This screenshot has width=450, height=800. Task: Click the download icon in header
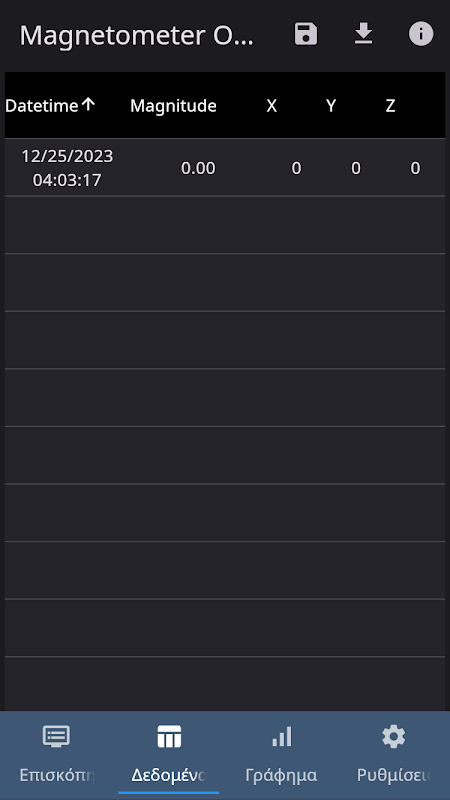pos(363,34)
